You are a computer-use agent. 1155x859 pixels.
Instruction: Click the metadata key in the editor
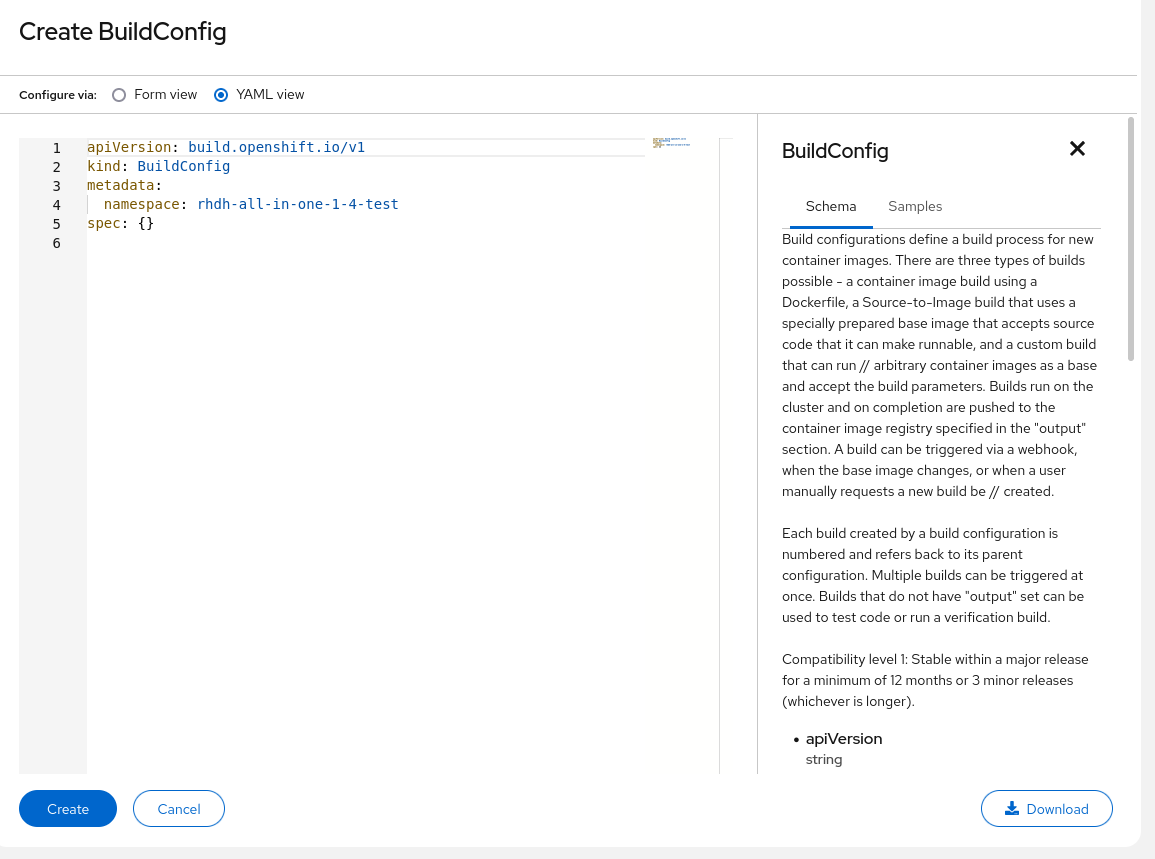[x=120, y=186]
